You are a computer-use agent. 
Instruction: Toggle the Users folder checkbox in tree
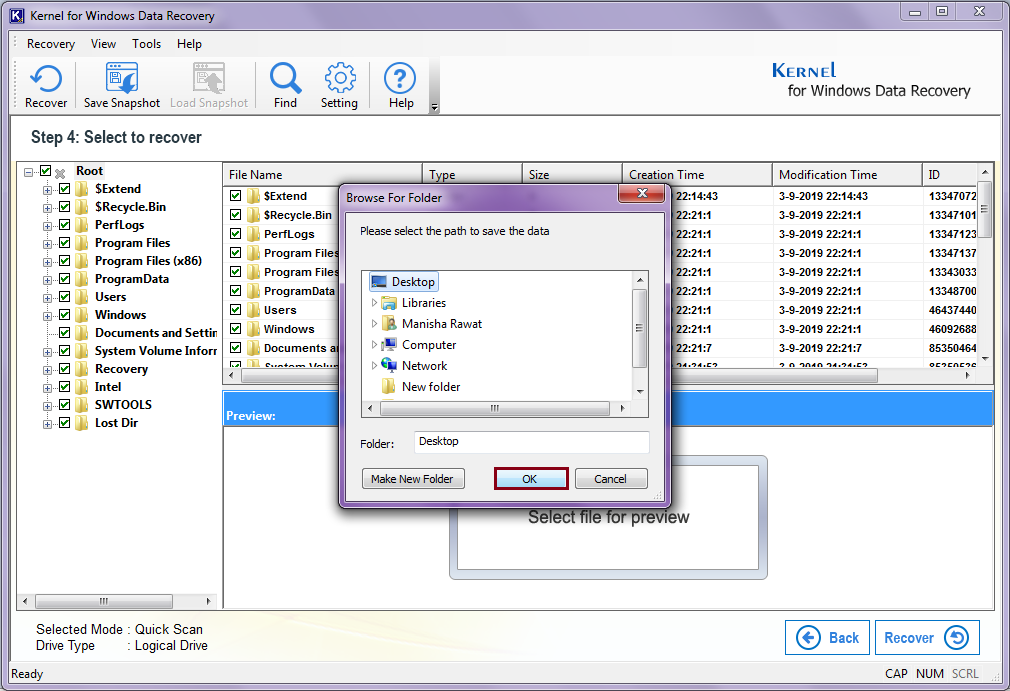click(65, 297)
